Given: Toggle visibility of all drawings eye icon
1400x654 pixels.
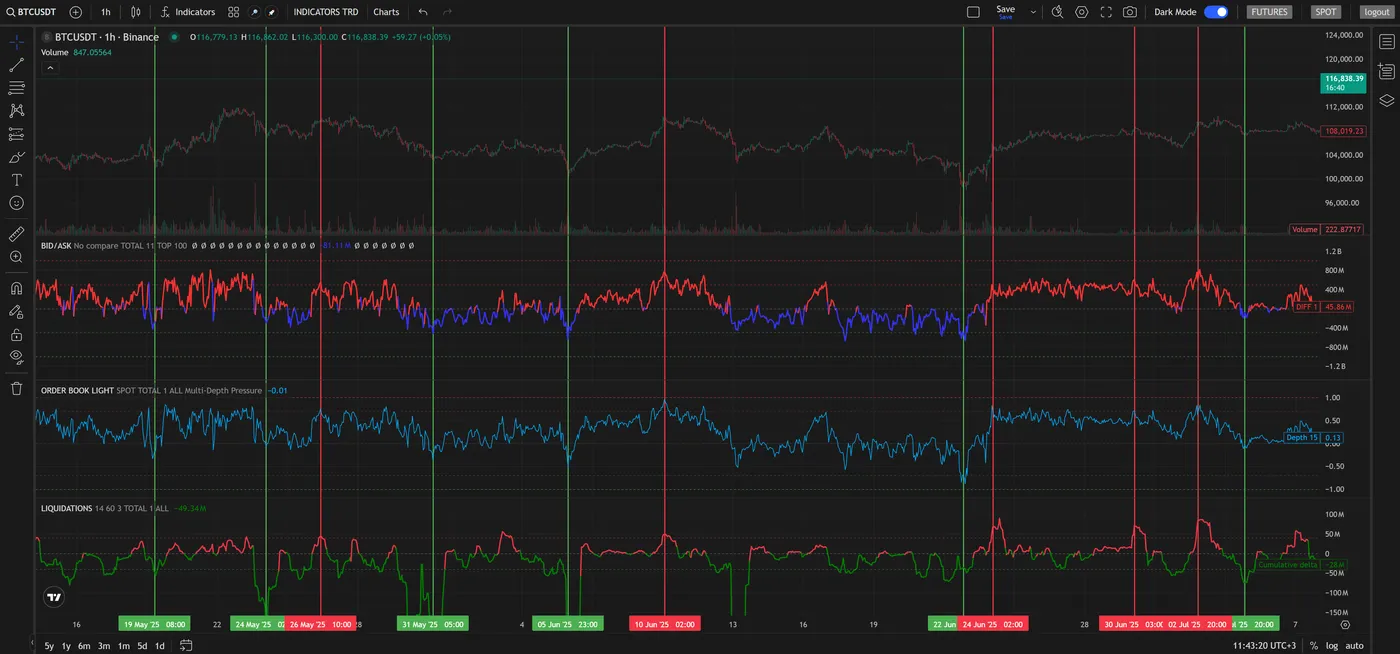Looking at the screenshot, I should 16,356.
